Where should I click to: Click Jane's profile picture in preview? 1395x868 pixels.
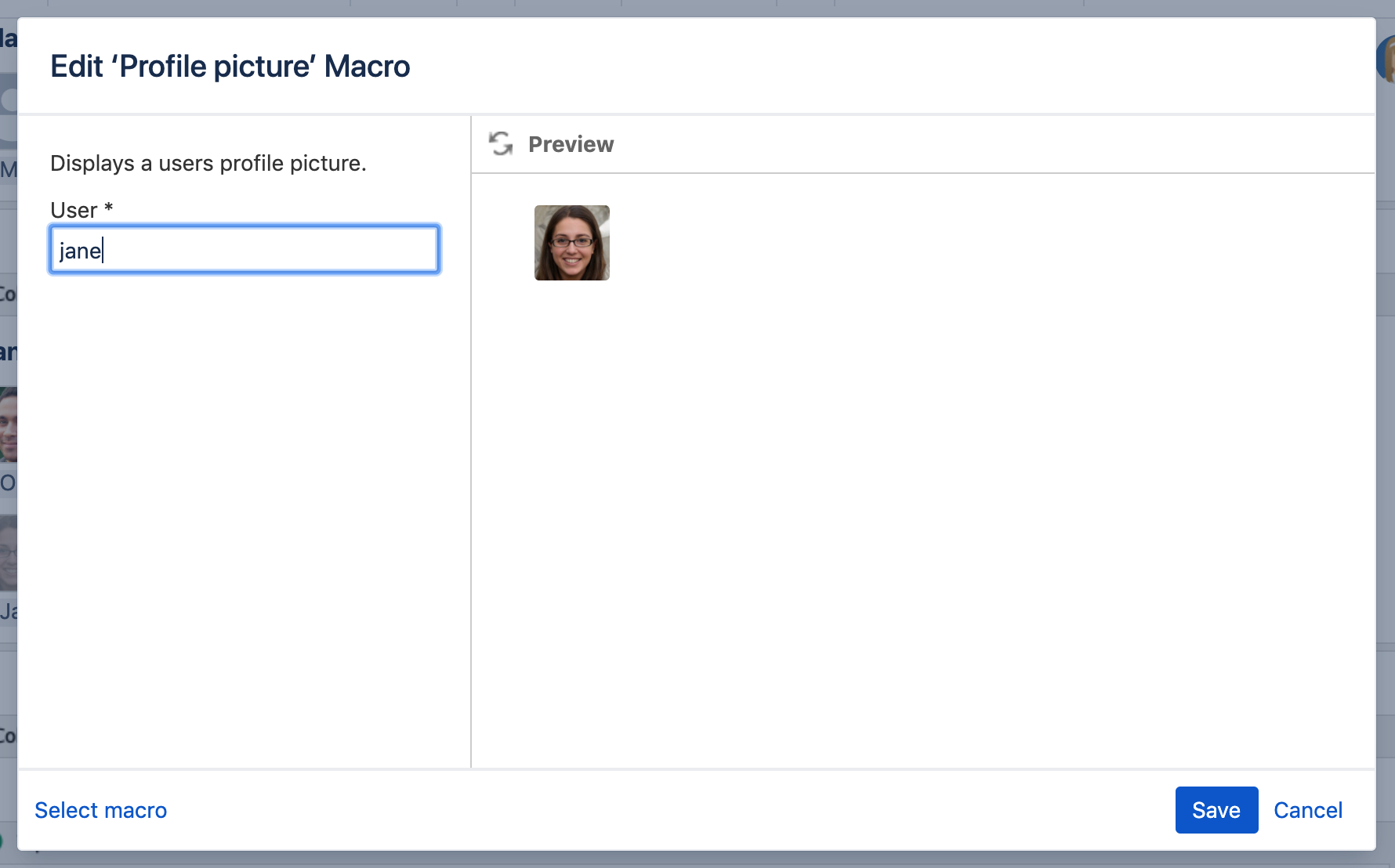(571, 243)
